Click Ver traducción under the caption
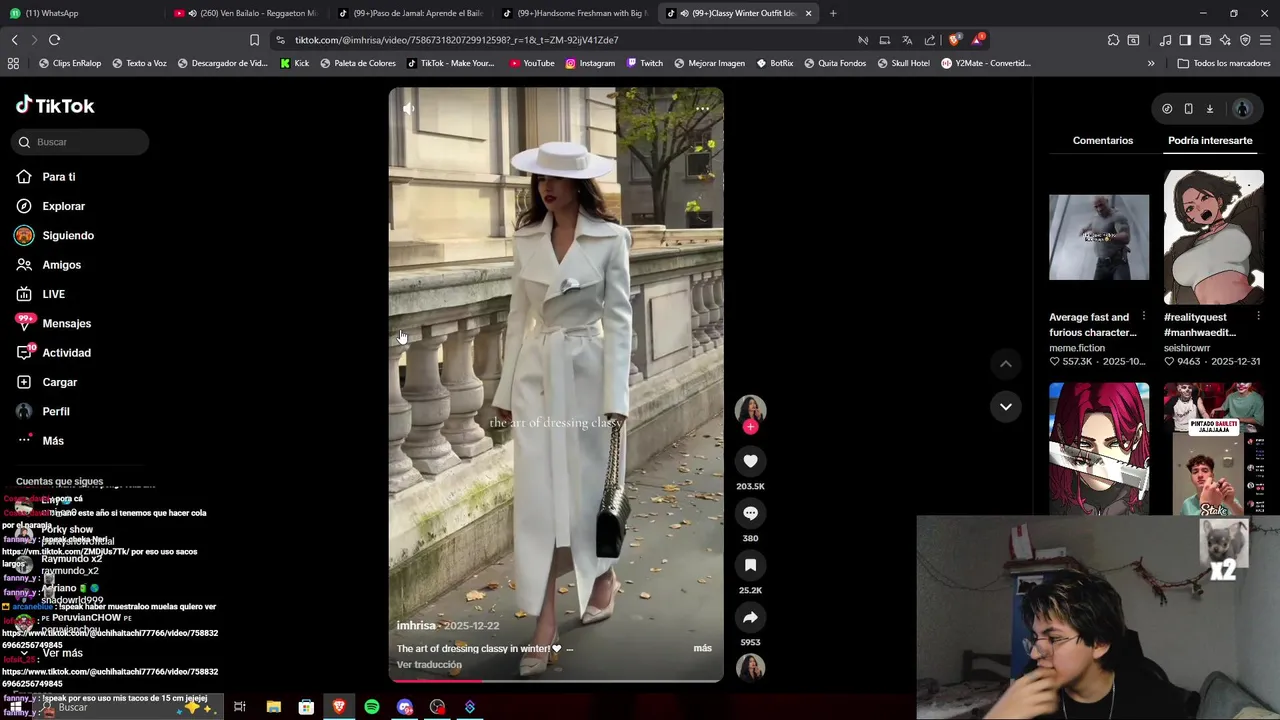The width and height of the screenshot is (1280, 720). point(429,665)
